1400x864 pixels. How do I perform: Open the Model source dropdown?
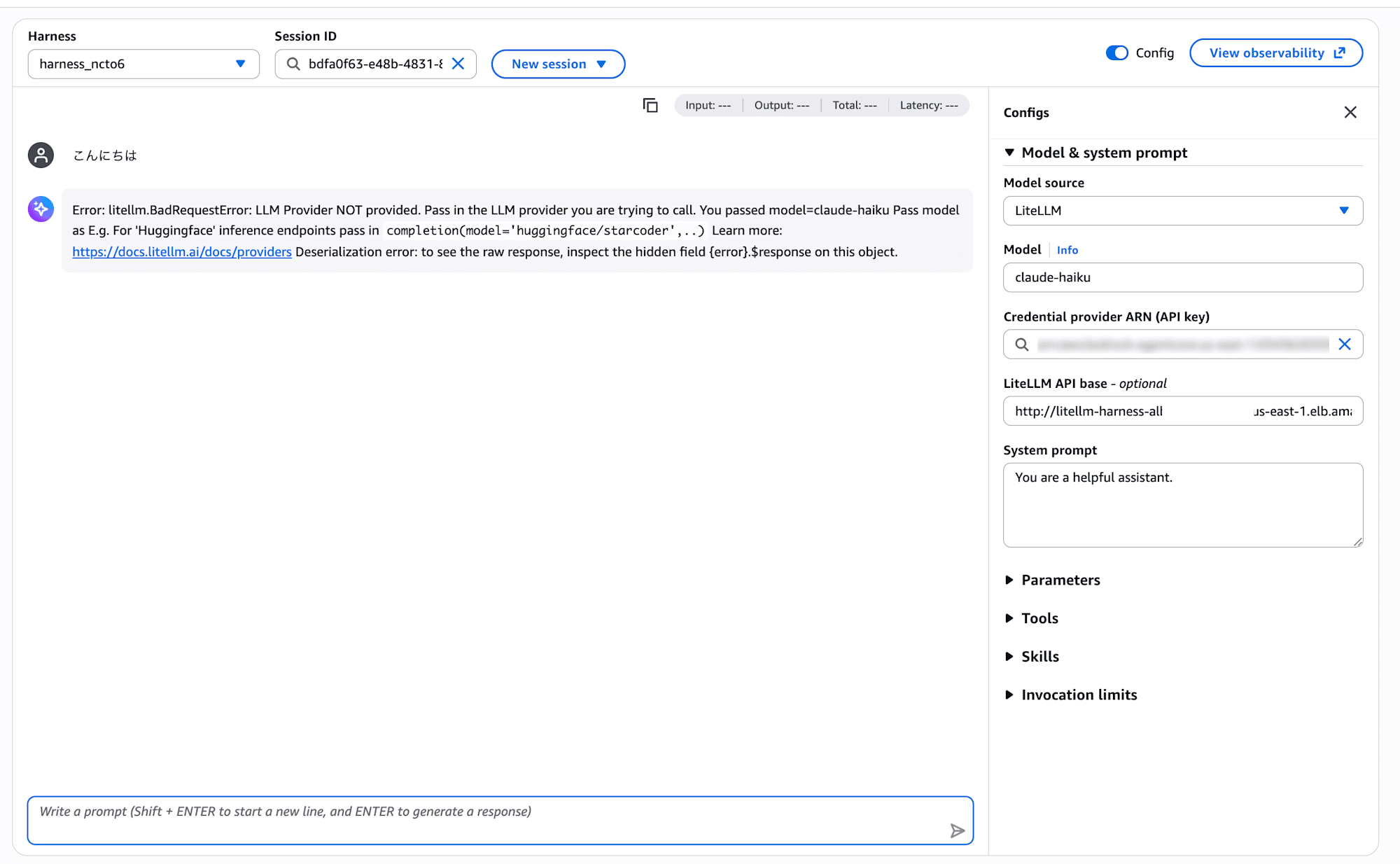tap(1182, 211)
